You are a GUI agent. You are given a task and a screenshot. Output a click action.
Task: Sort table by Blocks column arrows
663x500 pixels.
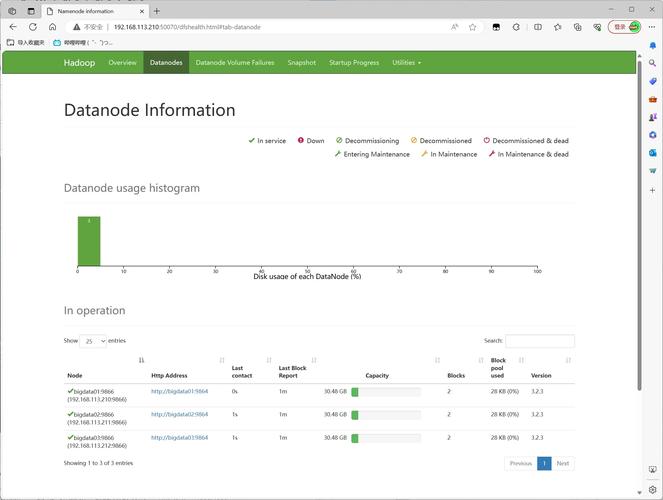(481, 360)
